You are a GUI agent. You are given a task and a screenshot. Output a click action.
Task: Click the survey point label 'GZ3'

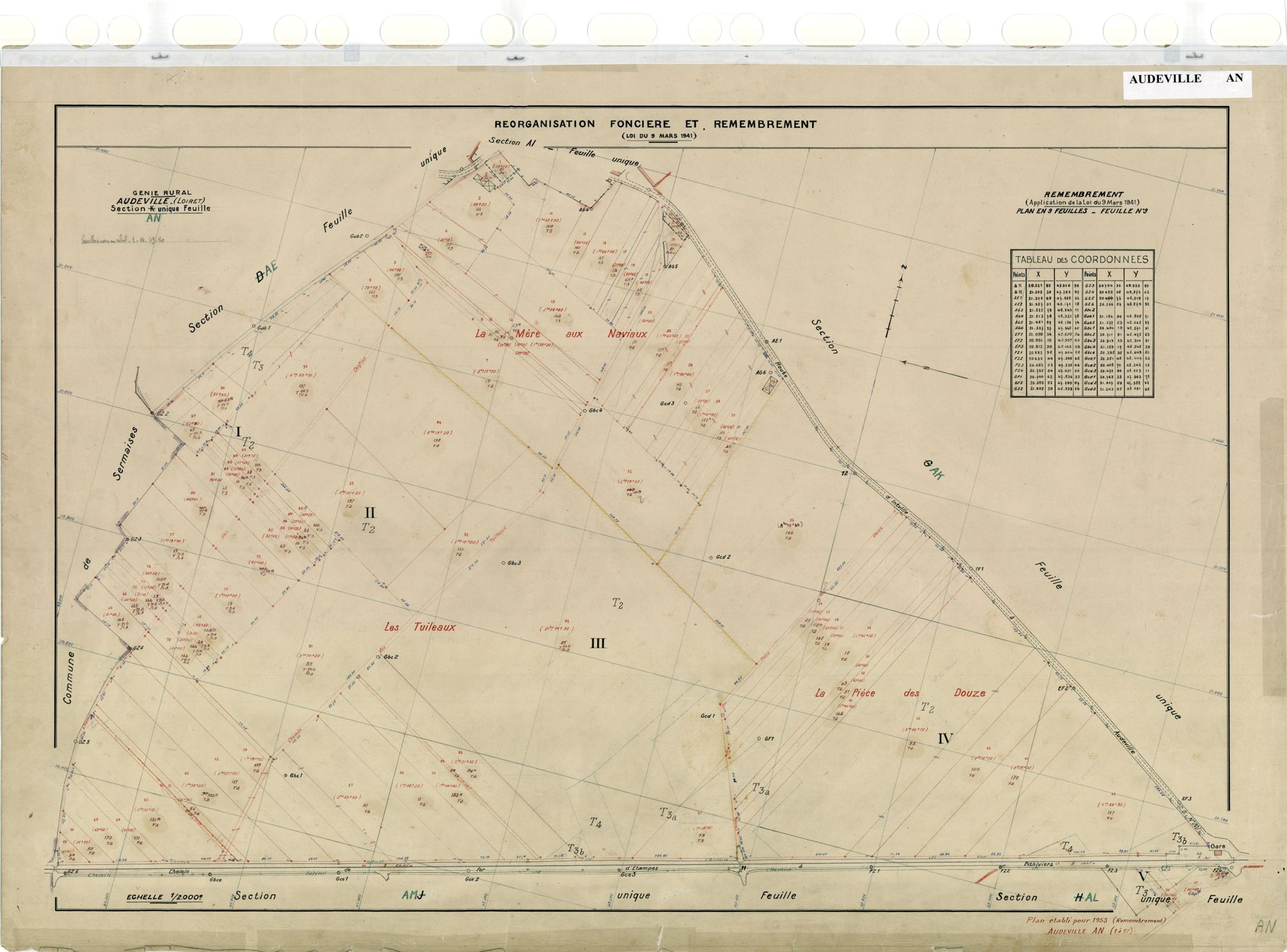click(x=136, y=538)
